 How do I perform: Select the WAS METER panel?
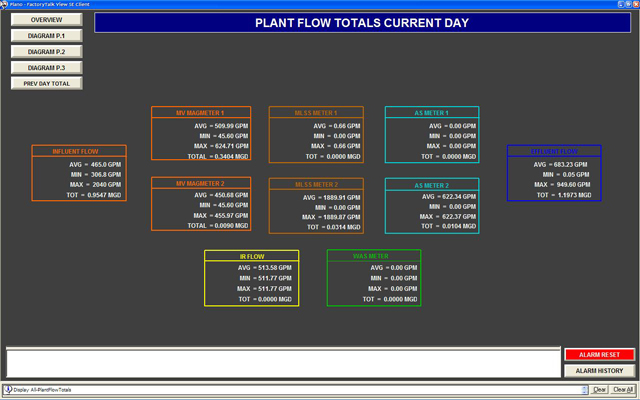tap(374, 278)
